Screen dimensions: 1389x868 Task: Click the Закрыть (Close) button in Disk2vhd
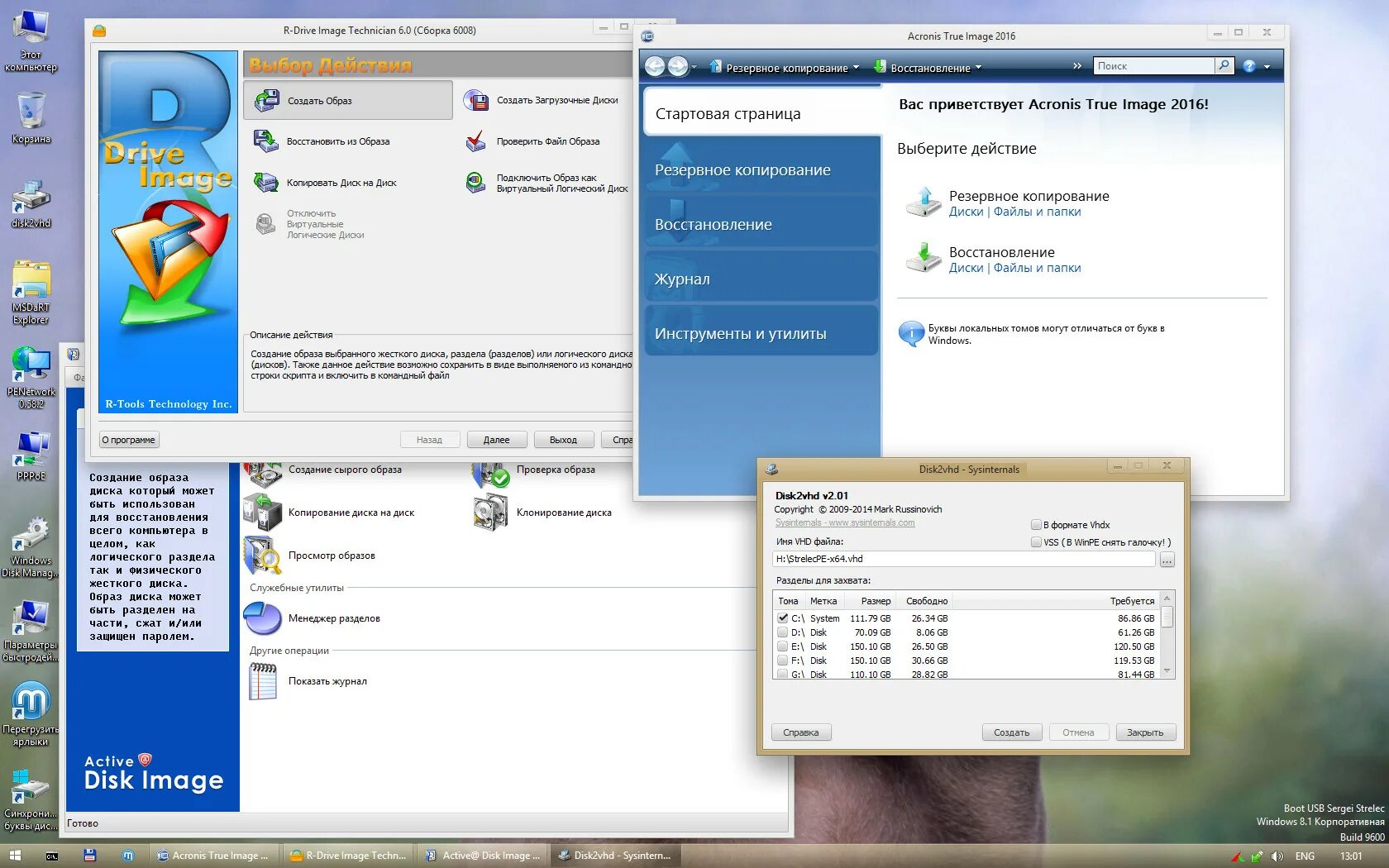(1145, 732)
